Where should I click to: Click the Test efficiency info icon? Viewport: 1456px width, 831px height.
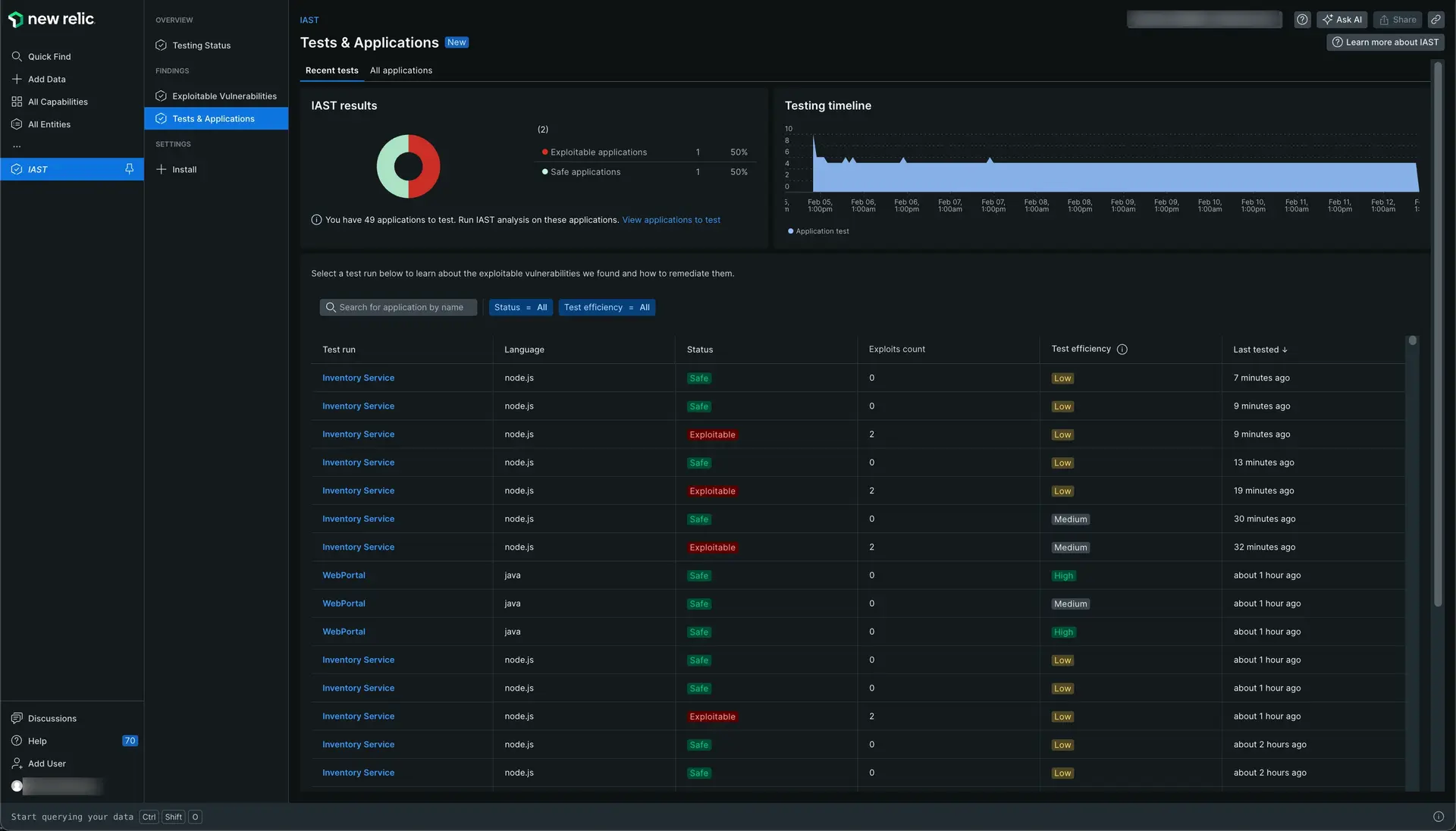(1122, 350)
